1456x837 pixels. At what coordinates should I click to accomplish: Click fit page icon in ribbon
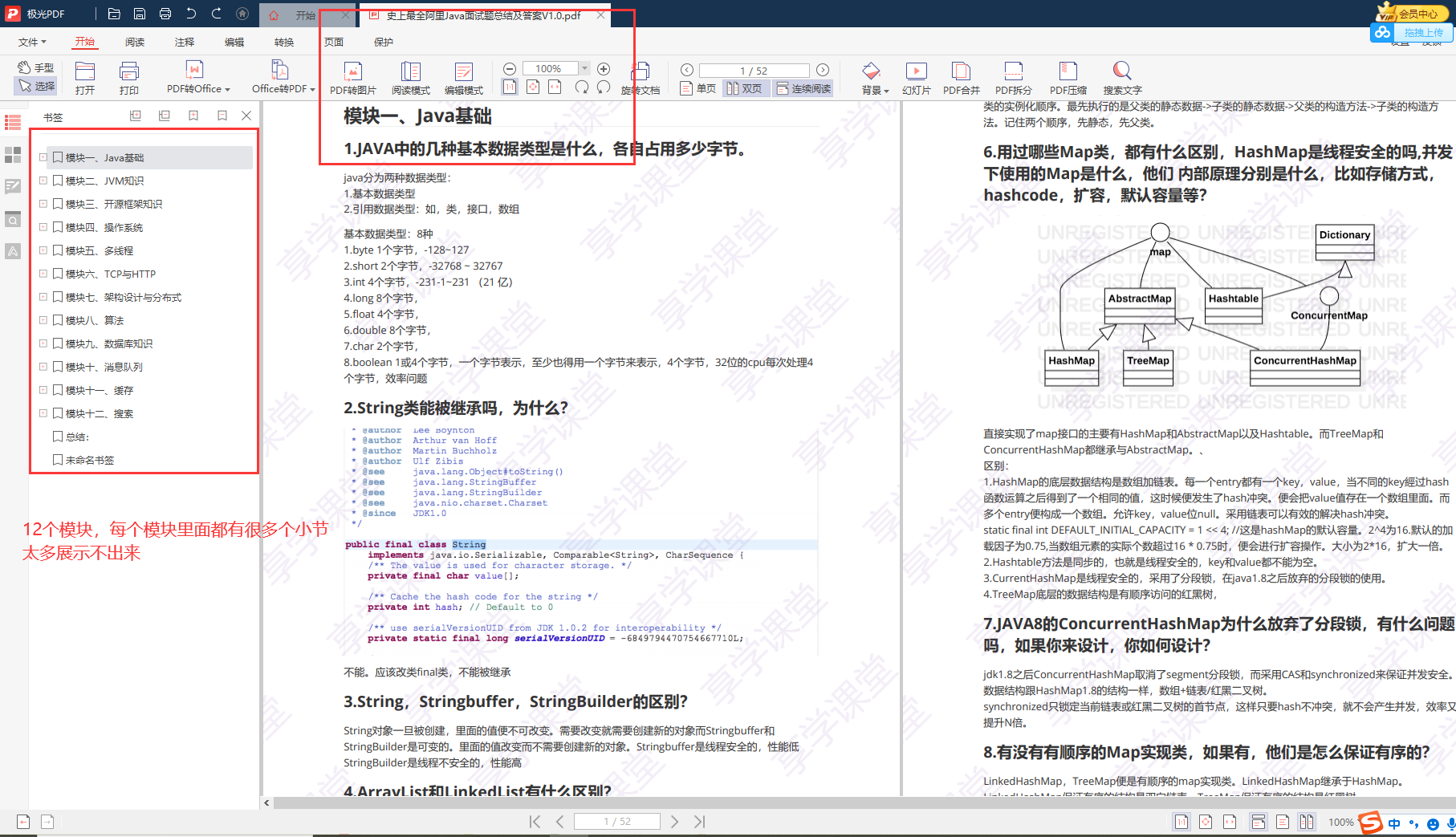pos(532,87)
